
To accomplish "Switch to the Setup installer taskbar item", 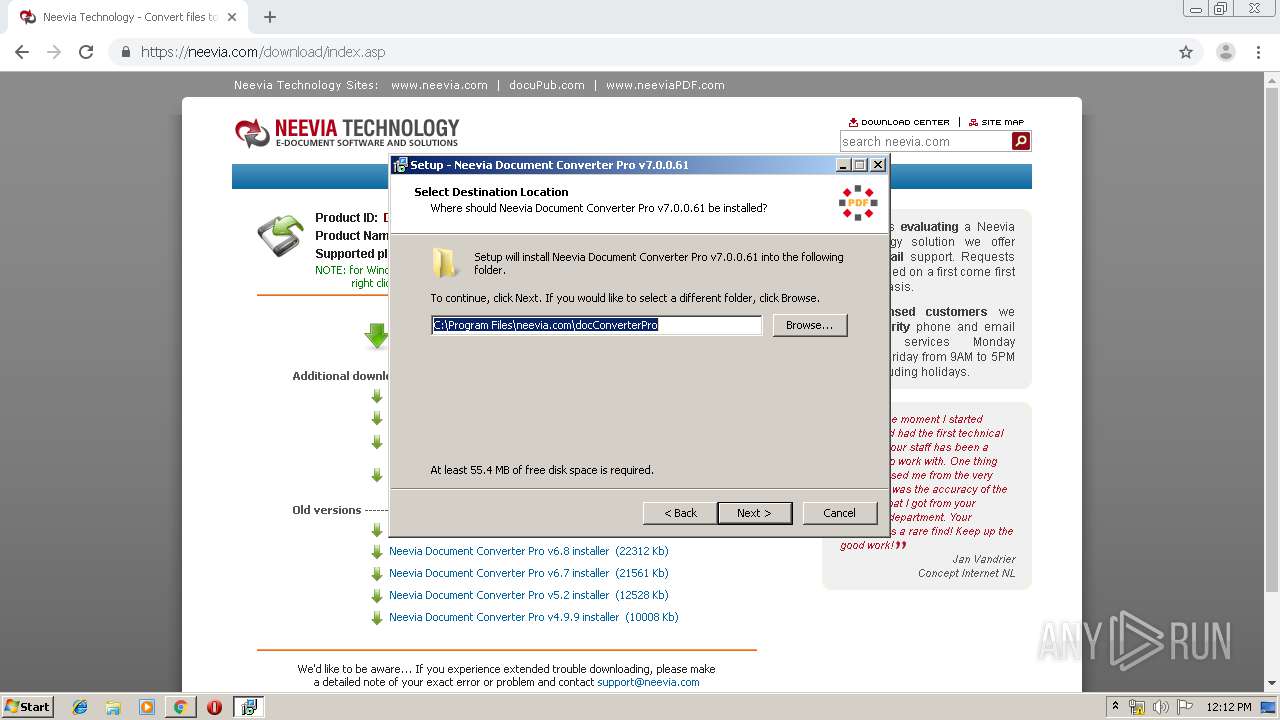I will (x=248, y=707).
